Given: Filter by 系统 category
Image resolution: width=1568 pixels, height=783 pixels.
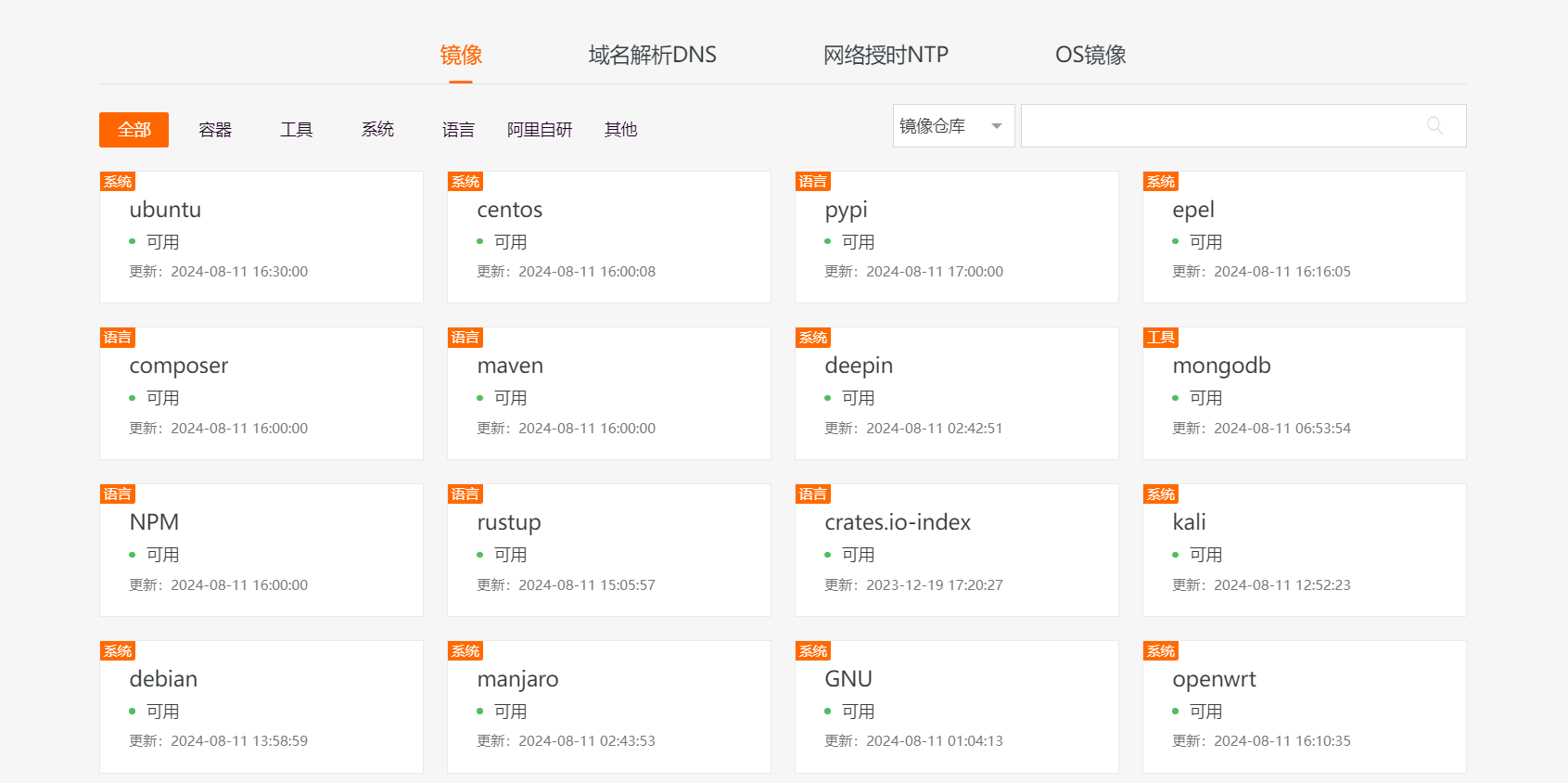Looking at the screenshot, I should 377,130.
